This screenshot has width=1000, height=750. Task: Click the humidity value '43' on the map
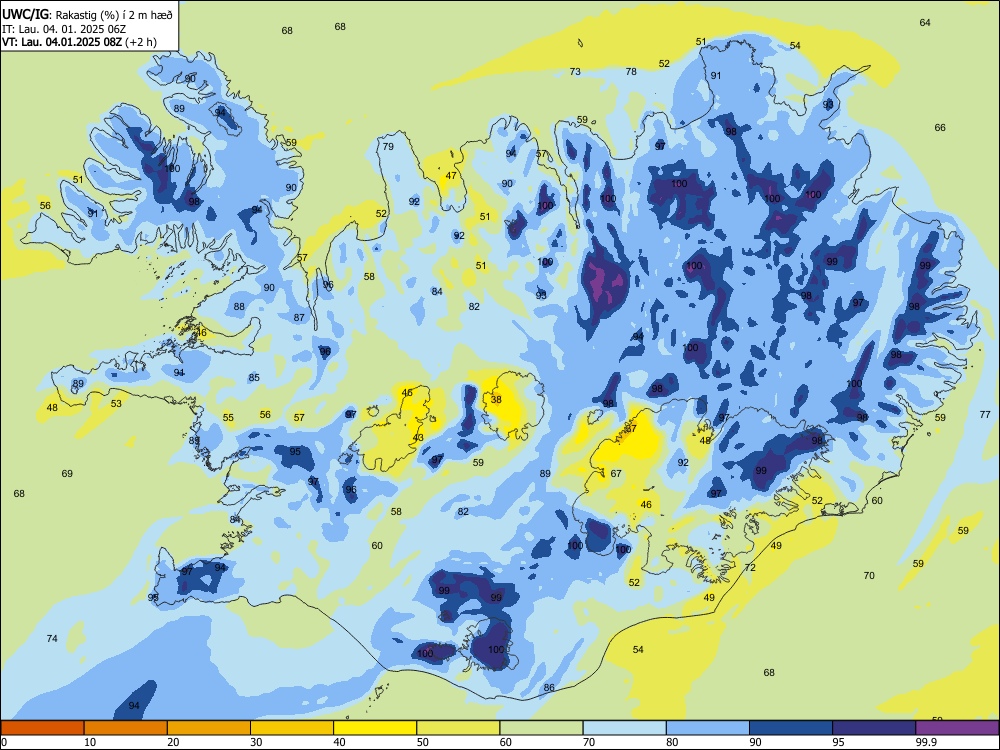click(418, 438)
